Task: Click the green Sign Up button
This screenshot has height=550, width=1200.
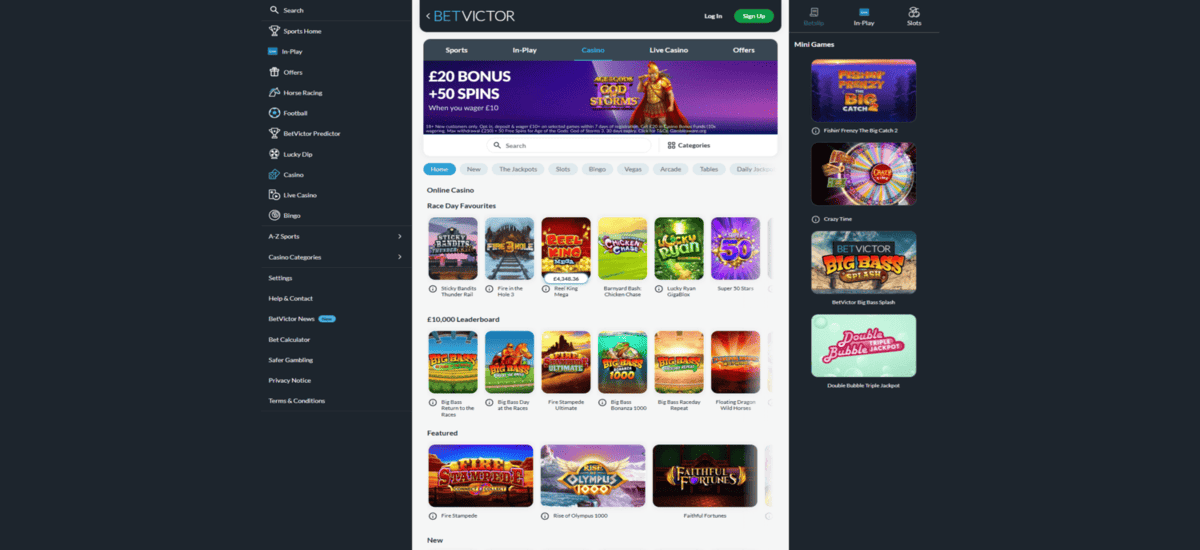Action: pyautogui.click(x=754, y=16)
